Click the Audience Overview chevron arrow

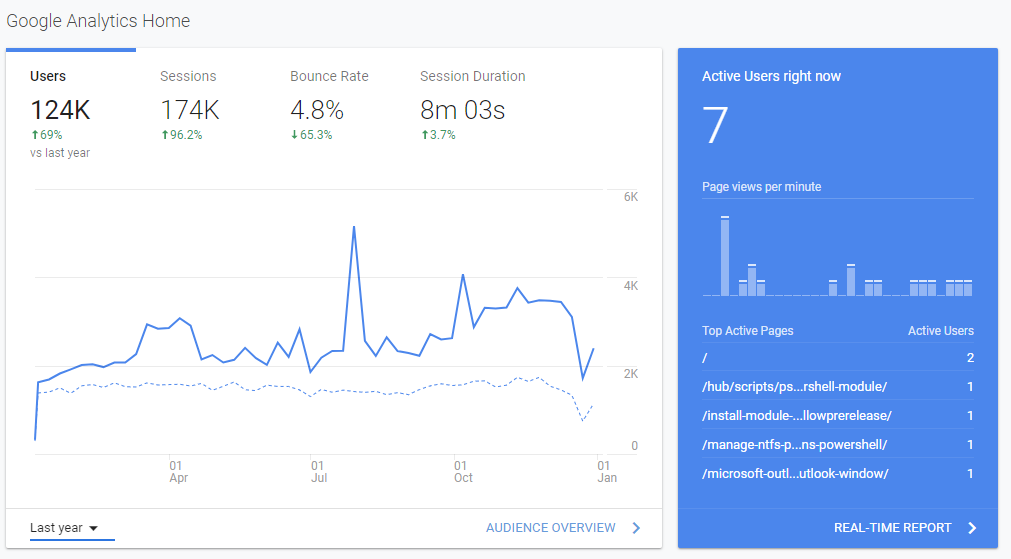click(636, 528)
